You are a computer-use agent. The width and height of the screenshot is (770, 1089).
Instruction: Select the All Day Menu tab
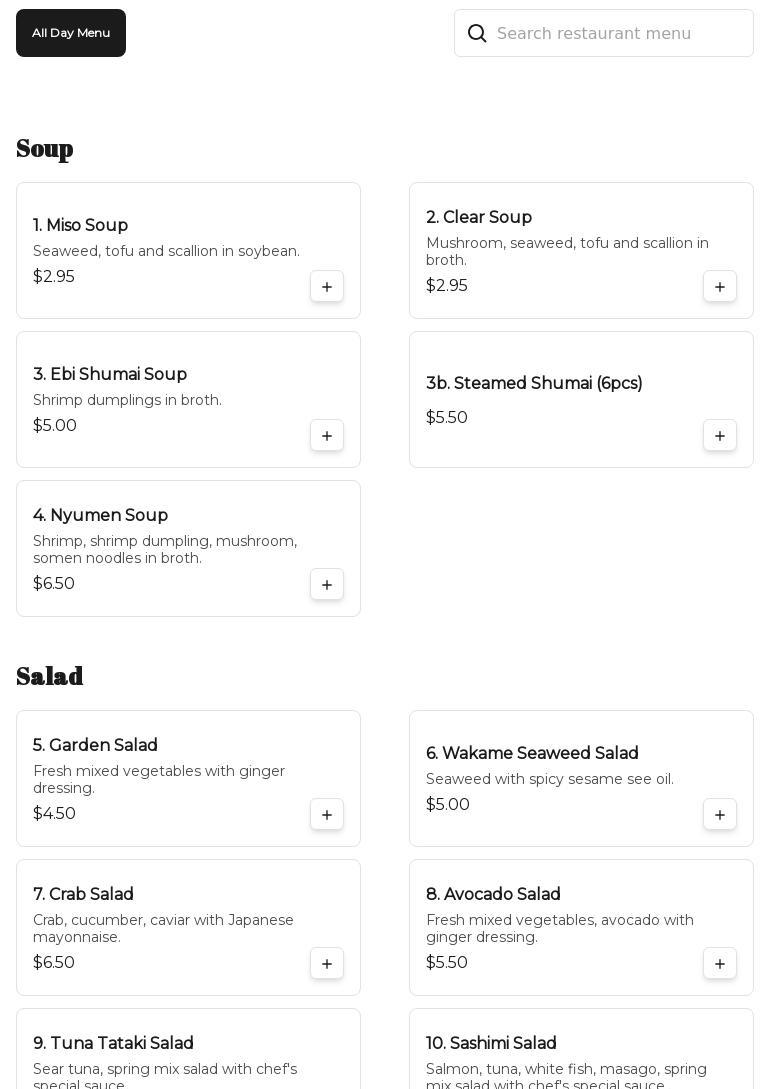(71, 33)
